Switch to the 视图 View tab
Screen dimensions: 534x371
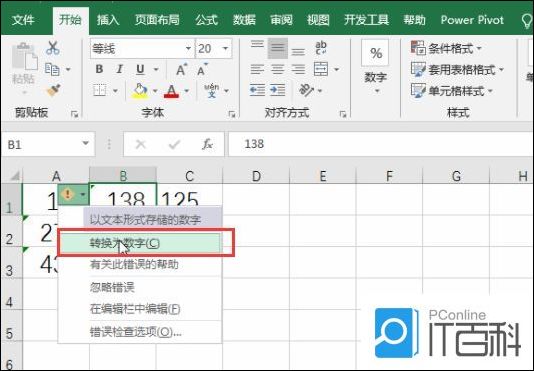pyautogui.click(x=318, y=20)
